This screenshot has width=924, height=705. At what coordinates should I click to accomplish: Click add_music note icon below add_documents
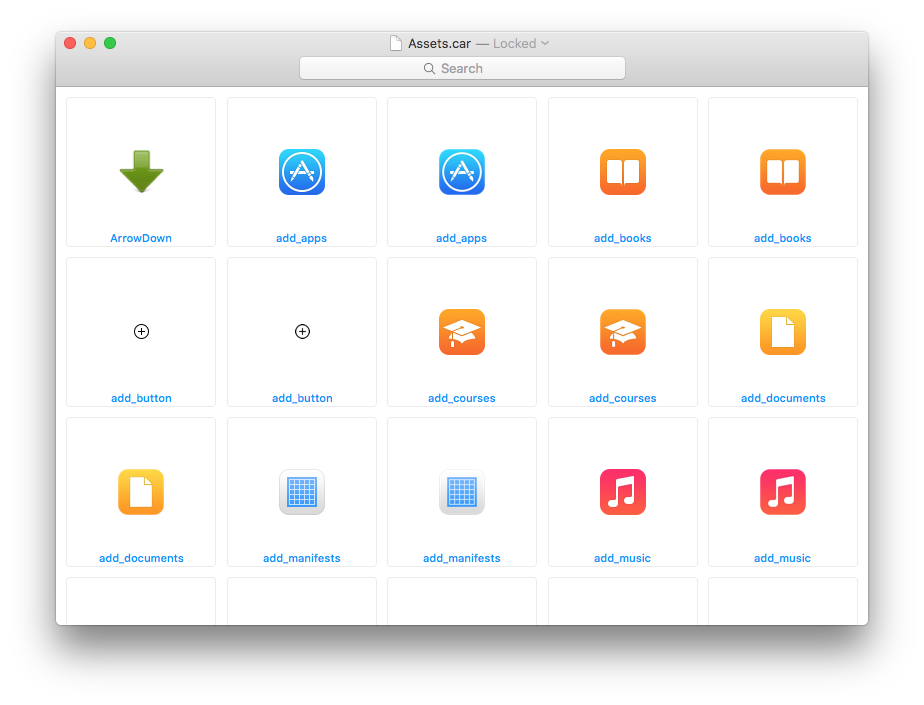(783, 492)
